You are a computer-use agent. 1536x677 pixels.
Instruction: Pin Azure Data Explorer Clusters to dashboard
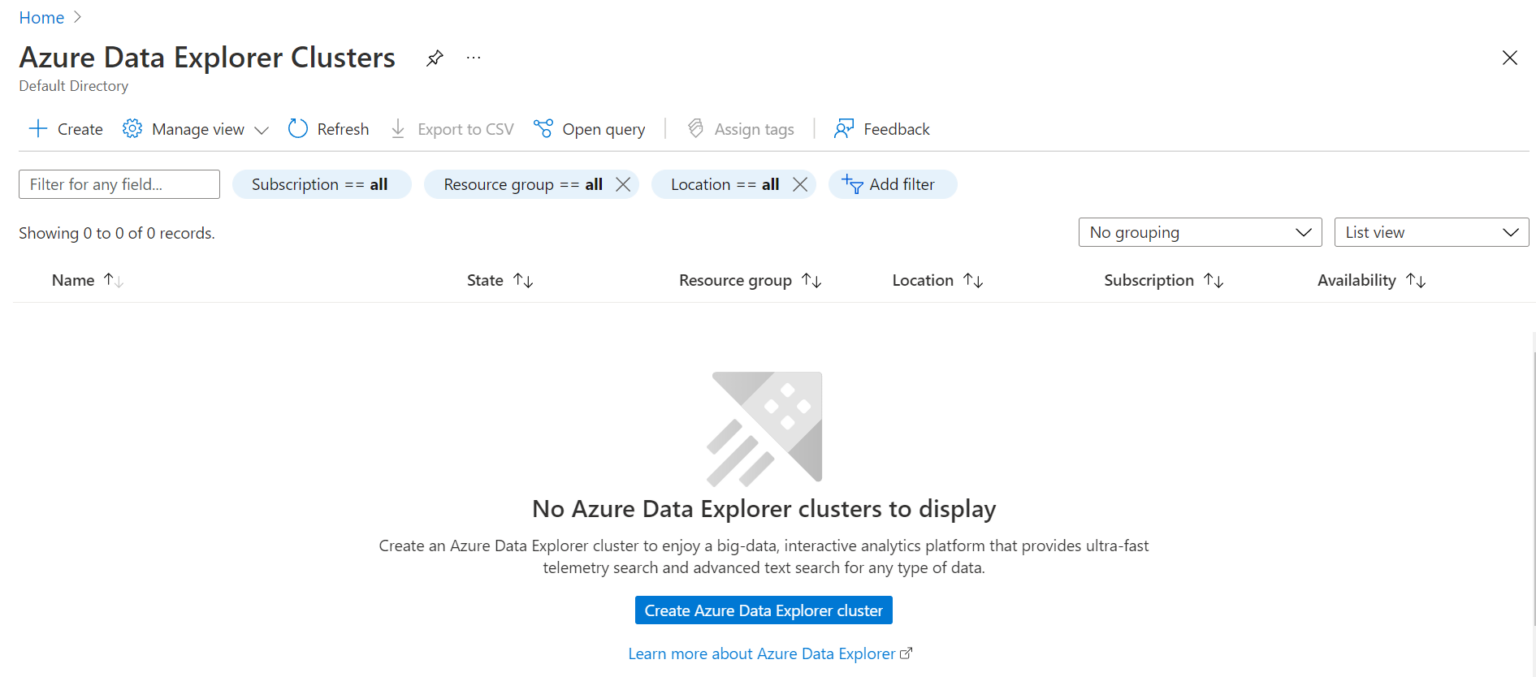434,57
